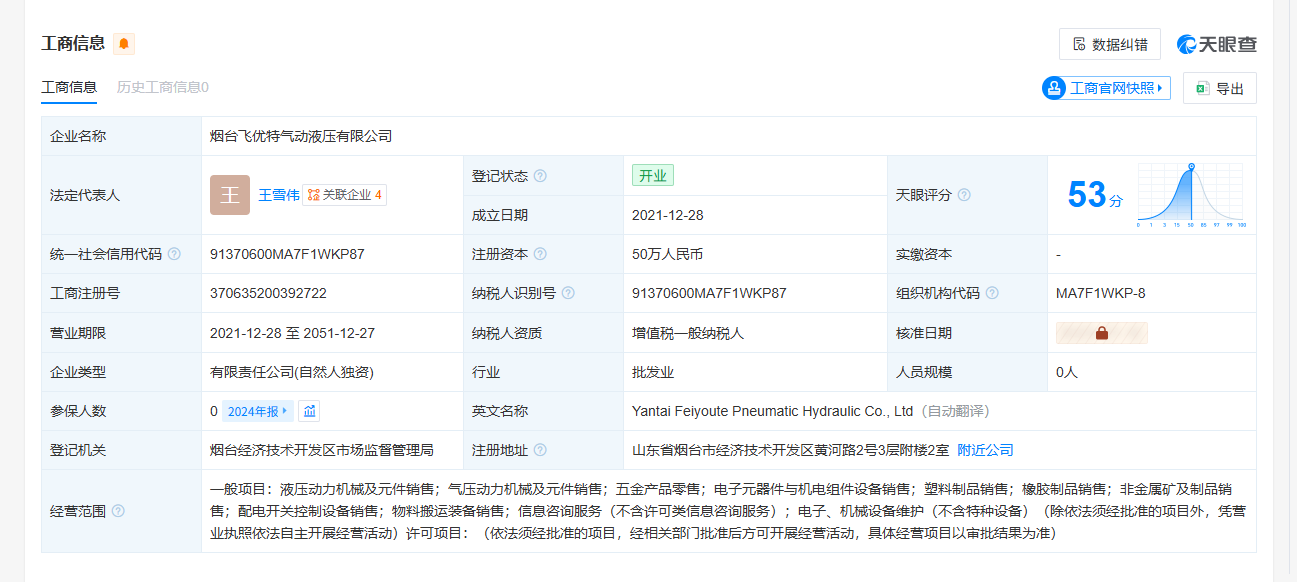The height and width of the screenshot is (582, 1297).
Task: Click the help icon beside 天眼评分
Action: [x=964, y=195]
